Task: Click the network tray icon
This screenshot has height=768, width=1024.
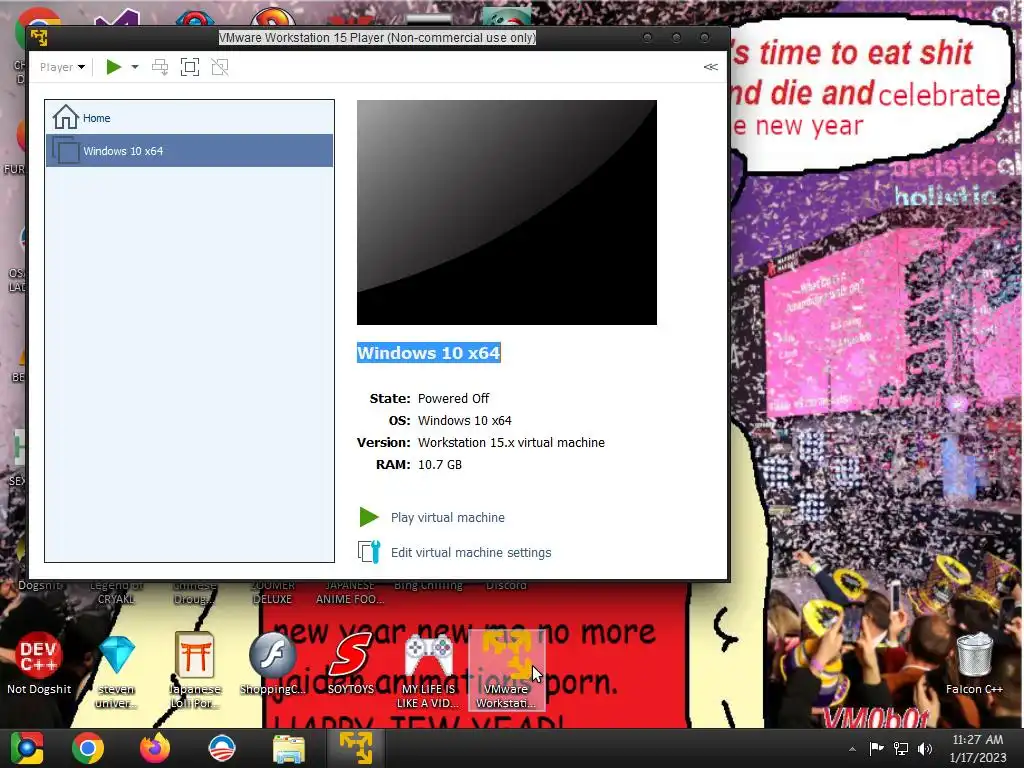Action: pyautogui.click(x=901, y=748)
